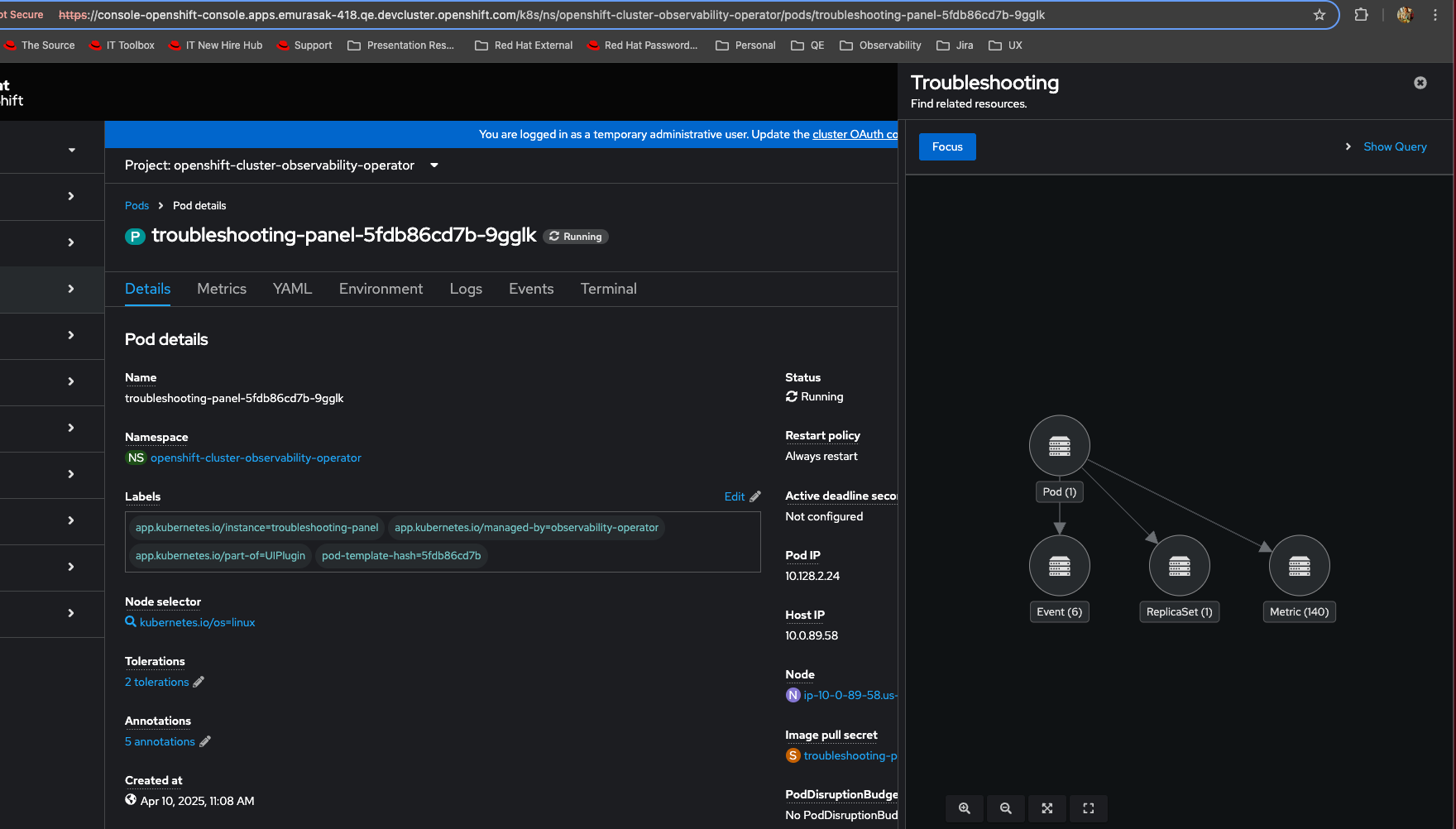Screen dimensions: 1456x829
Task: Click the pod-template-hash=5fdb86cd7b label chip
Action: click(x=401, y=556)
